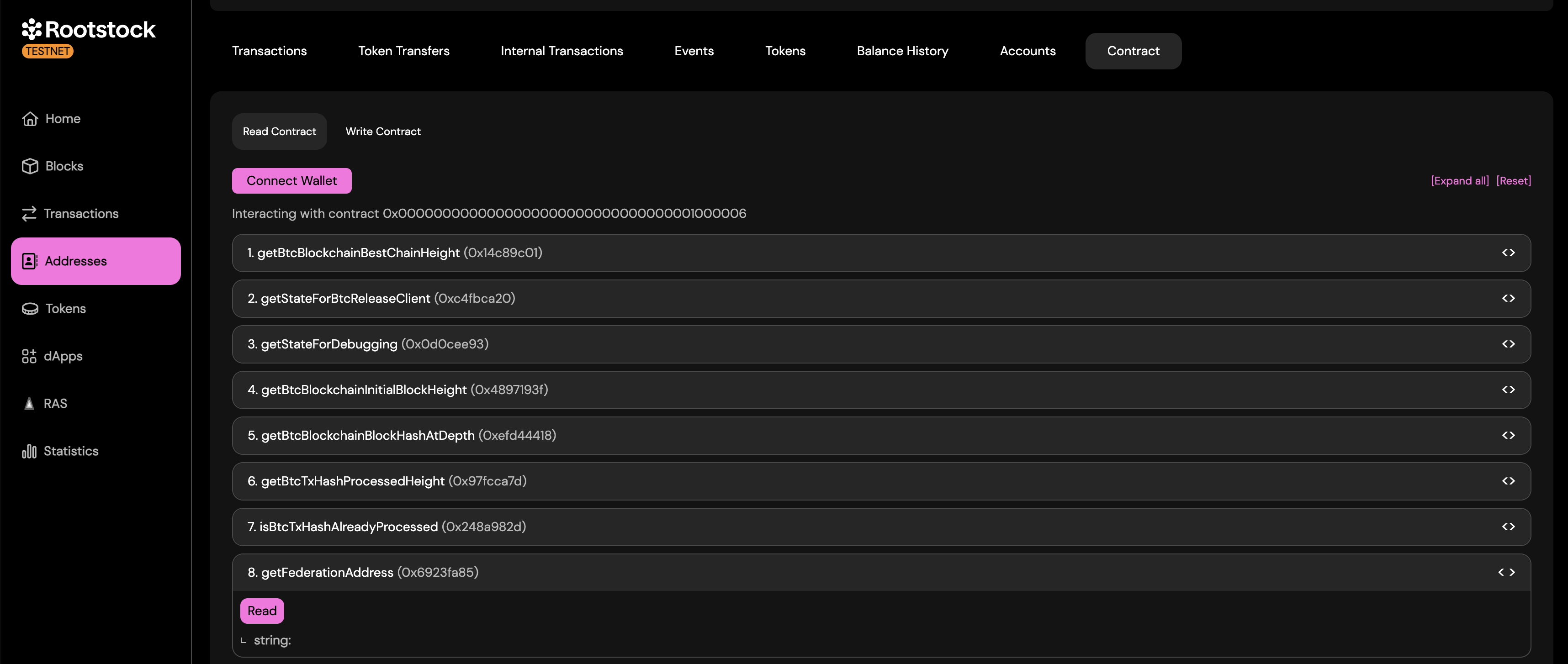Click the Transactions arrows icon in sidebar
Screen dimensions: 1568x664
coord(29,214)
